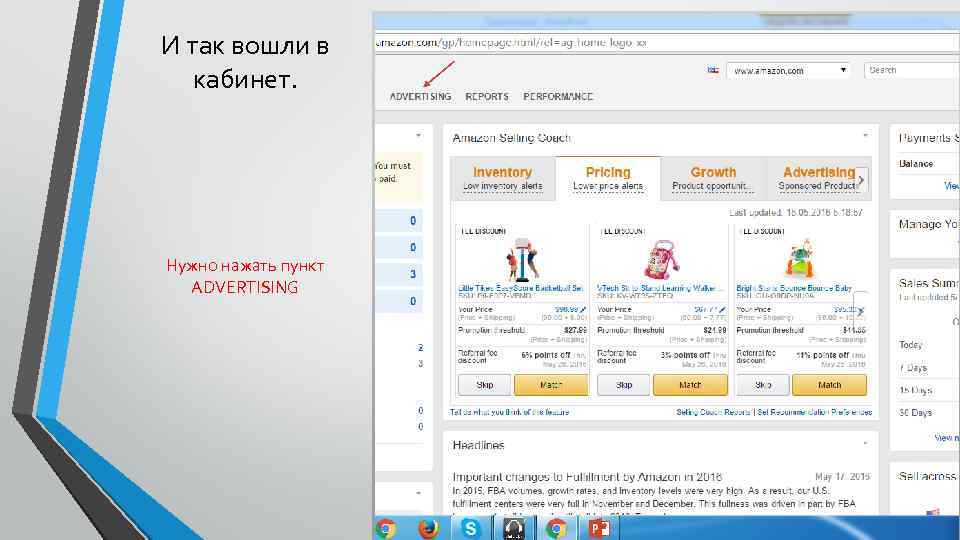Collapse the left notifications panel arrow
The image size is (960, 540).
point(418,135)
